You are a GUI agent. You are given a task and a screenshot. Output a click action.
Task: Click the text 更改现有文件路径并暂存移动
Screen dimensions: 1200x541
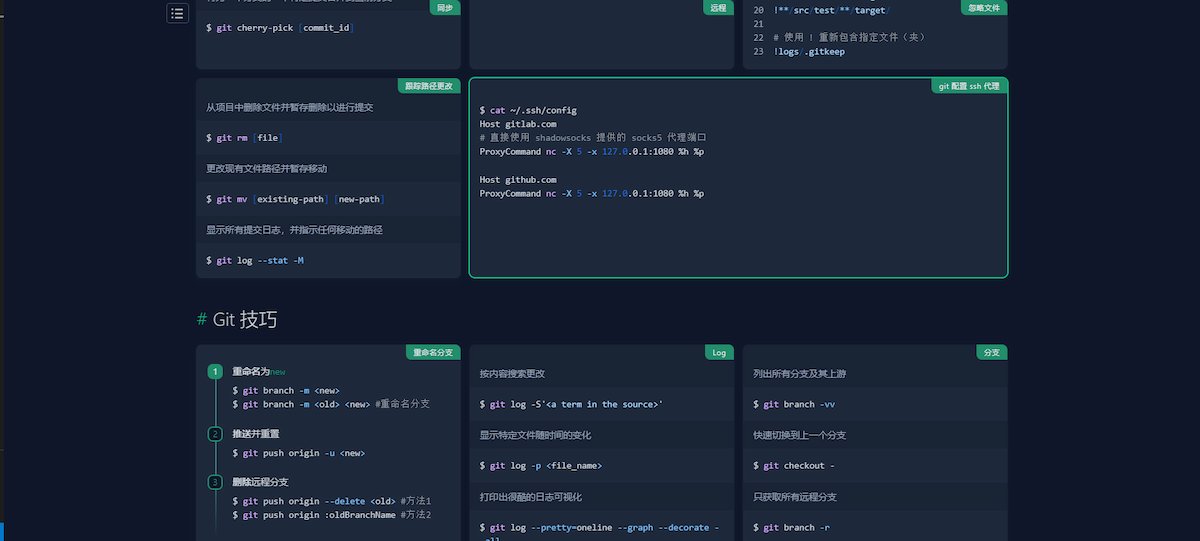[x=267, y=169]
